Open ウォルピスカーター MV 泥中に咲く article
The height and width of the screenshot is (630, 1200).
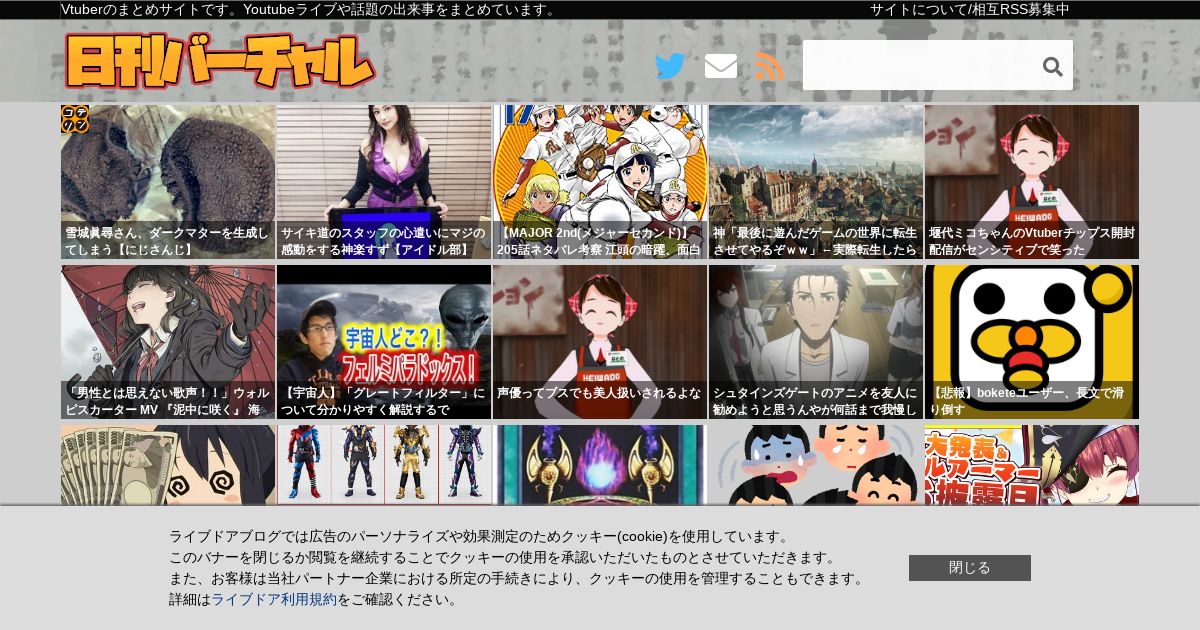coord(168,342)
